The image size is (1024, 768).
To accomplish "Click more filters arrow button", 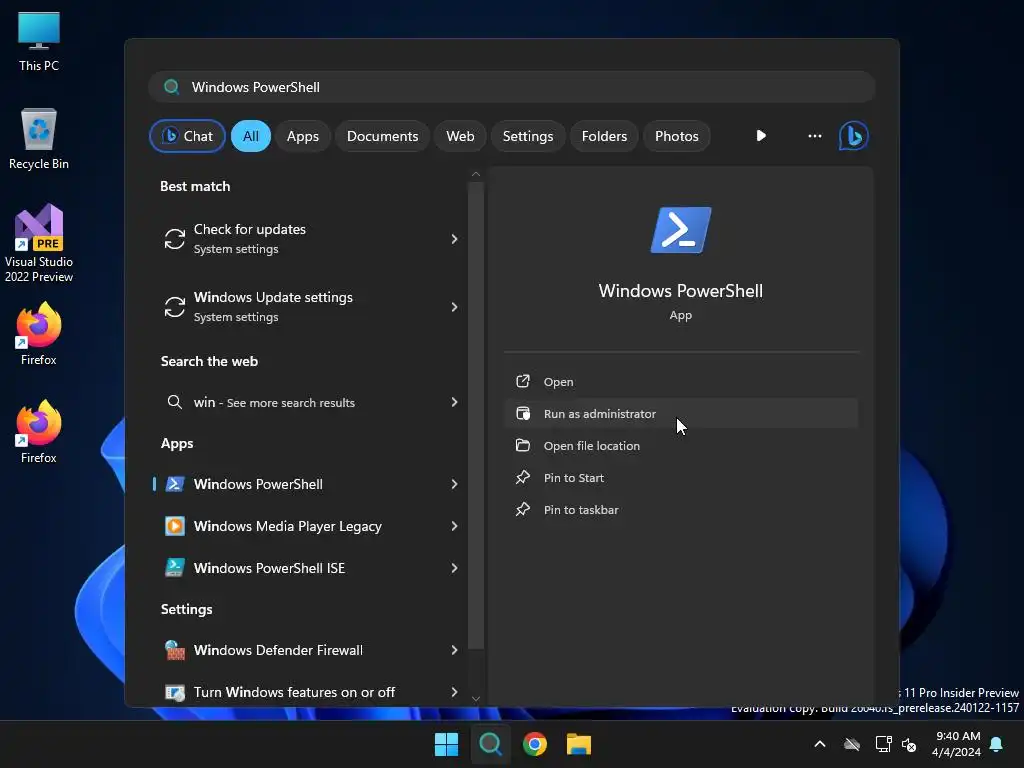I will click(x=761, y=136).
